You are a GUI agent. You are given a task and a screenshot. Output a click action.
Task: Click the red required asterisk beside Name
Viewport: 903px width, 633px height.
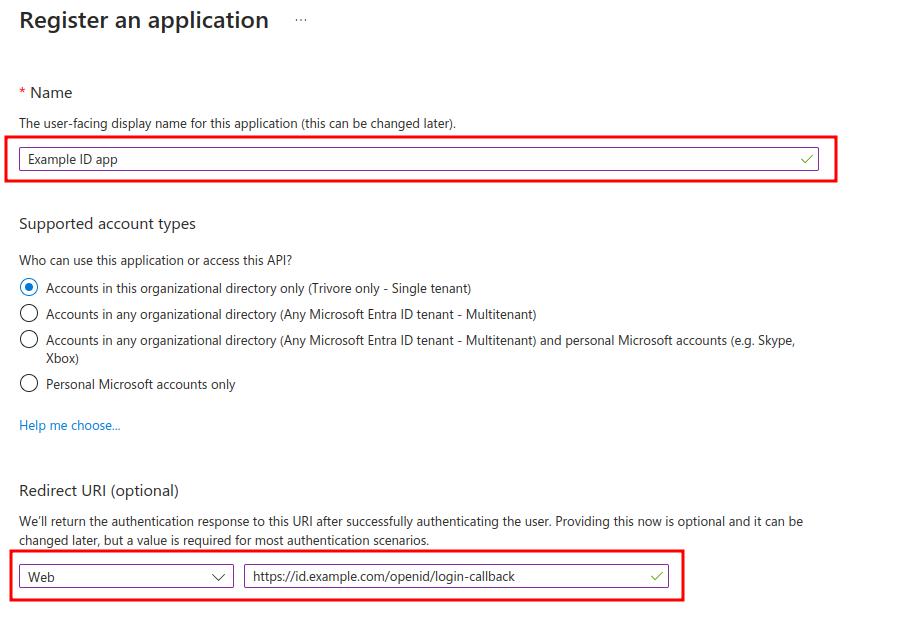23,92
